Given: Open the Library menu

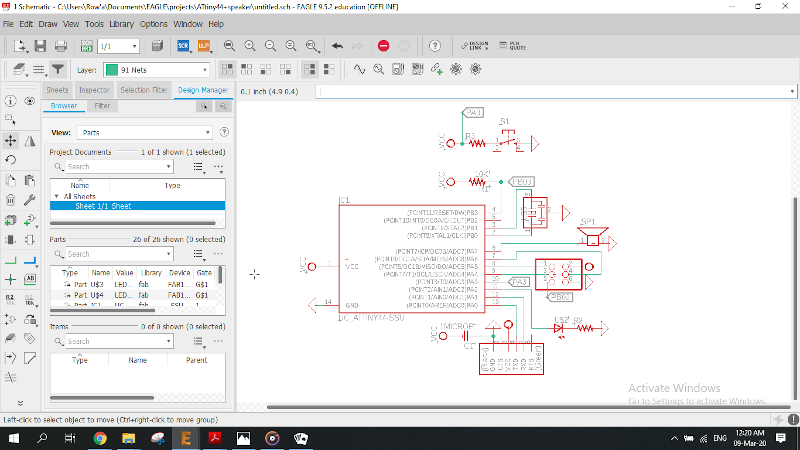Looking at the screenshot, I should 121,24.
